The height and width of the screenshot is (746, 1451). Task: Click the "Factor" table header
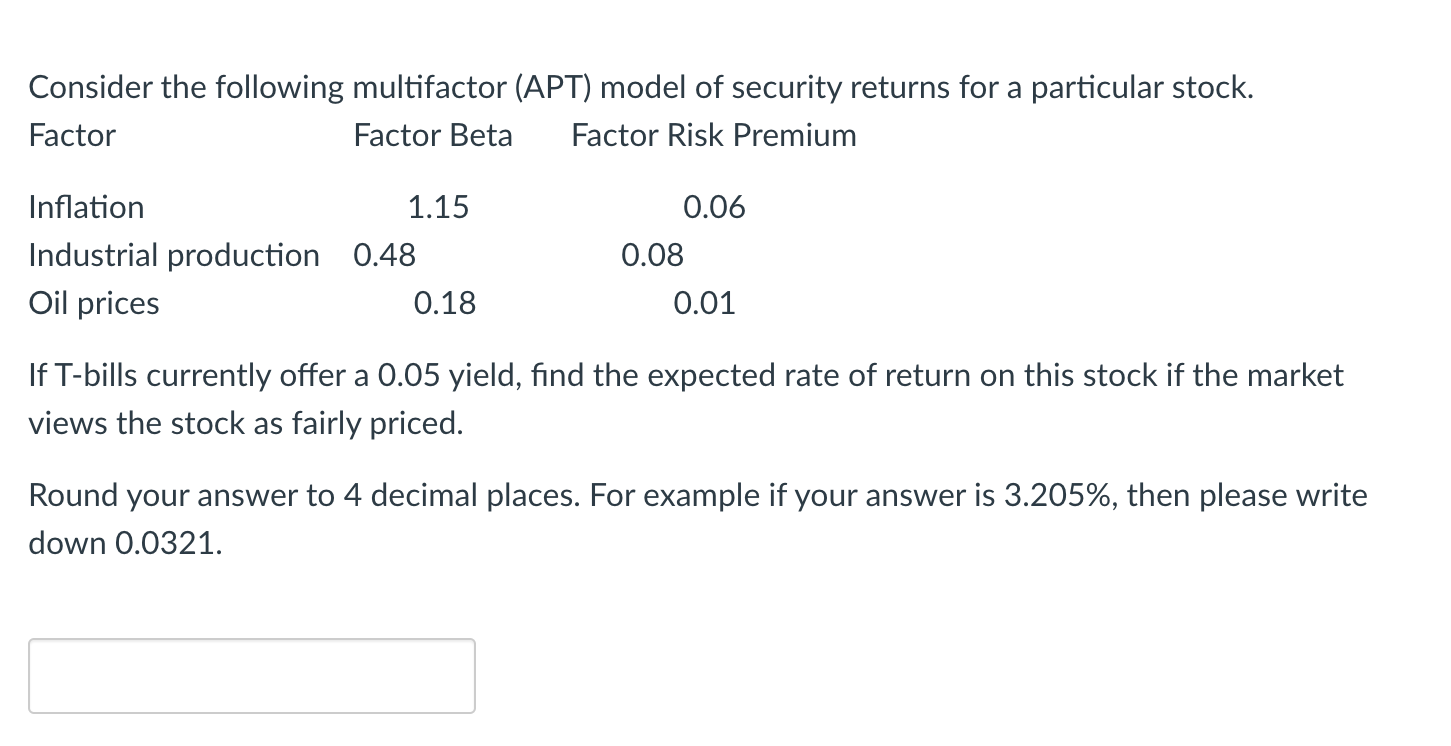71,135
